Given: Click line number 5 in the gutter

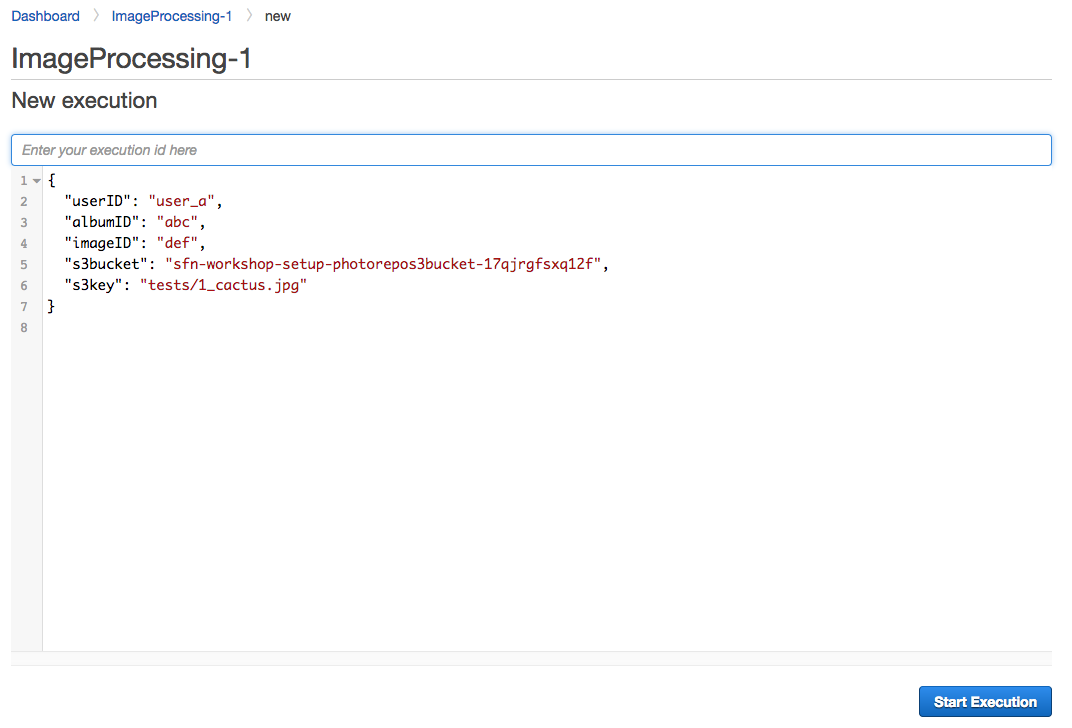Looking at the screenshot, I should 24,265.
